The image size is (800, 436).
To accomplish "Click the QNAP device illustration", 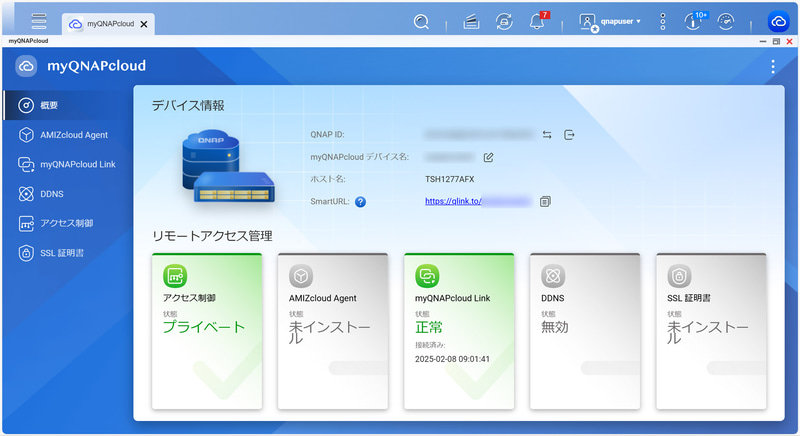I will click(x=229, y=166).
